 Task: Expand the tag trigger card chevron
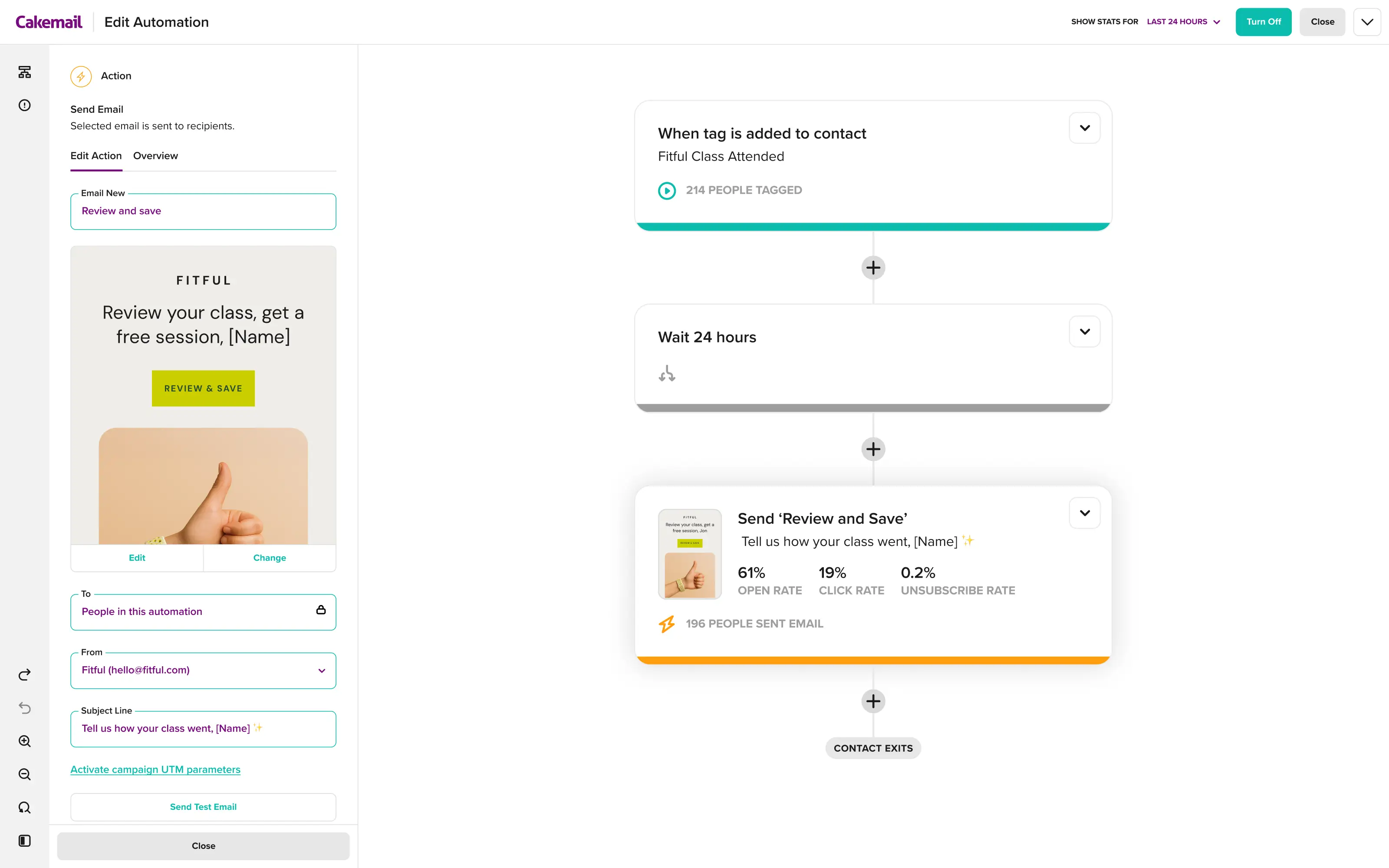[1084, 128]
